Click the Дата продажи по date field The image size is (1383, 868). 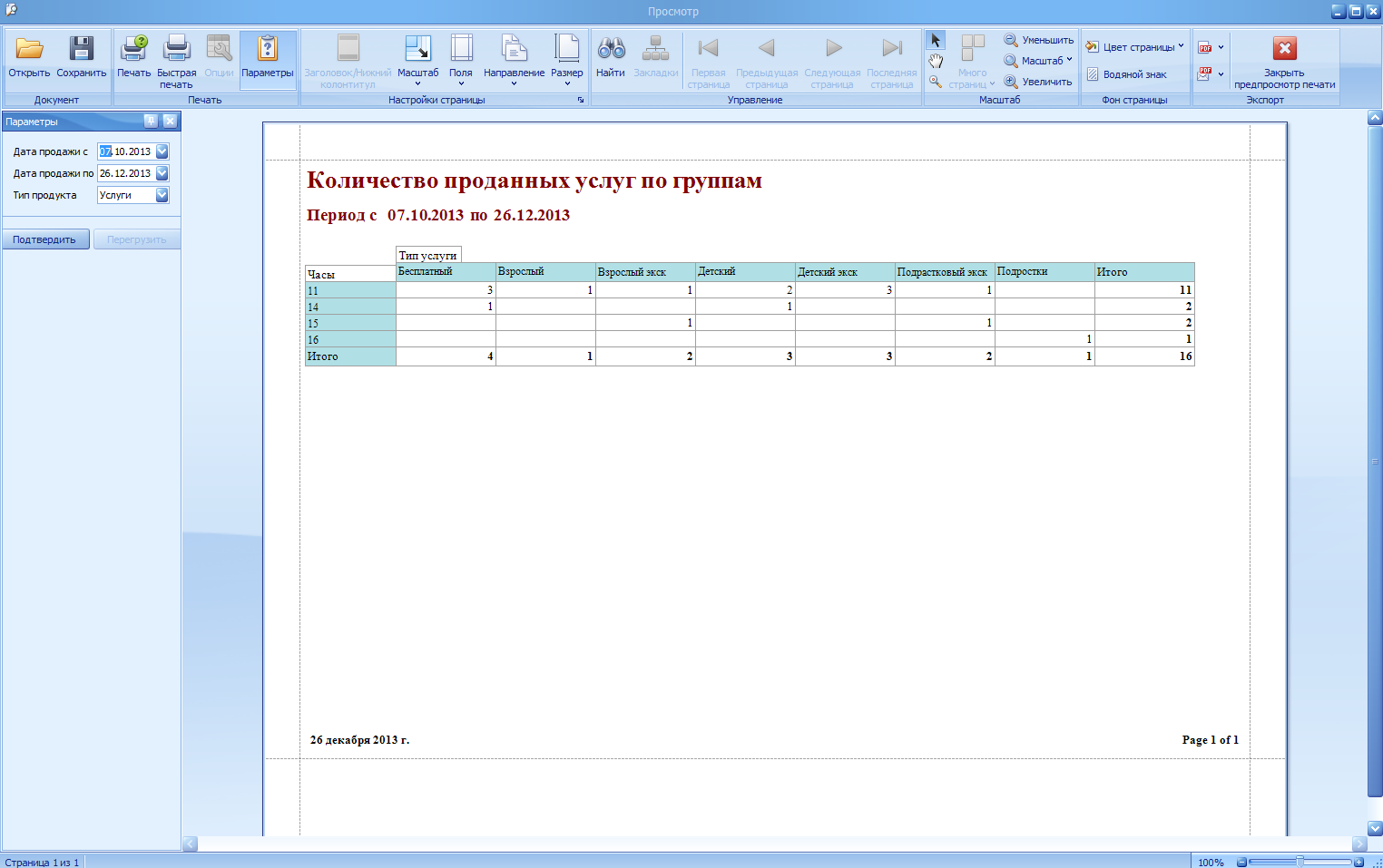pyautogui.click(x=126, y=173)
